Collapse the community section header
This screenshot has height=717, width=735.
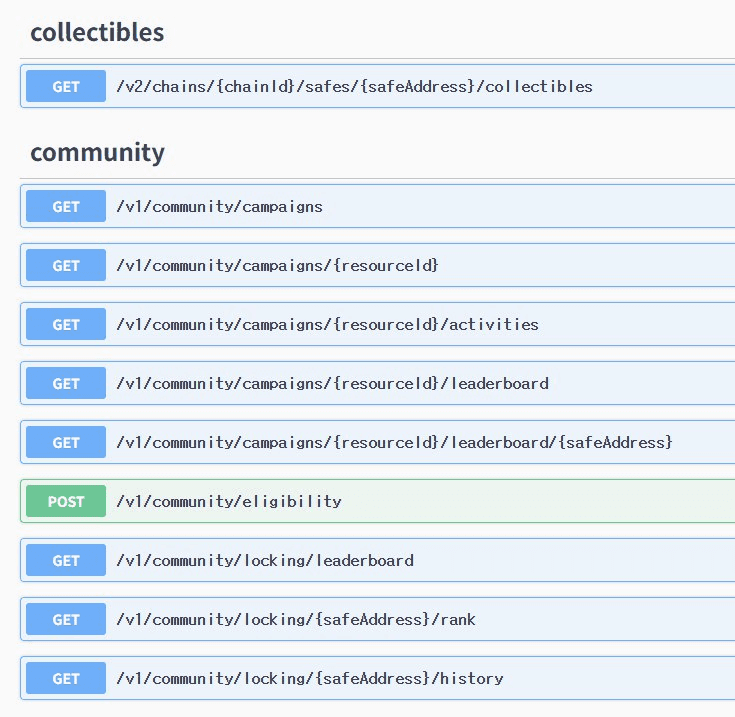(97, 152)
